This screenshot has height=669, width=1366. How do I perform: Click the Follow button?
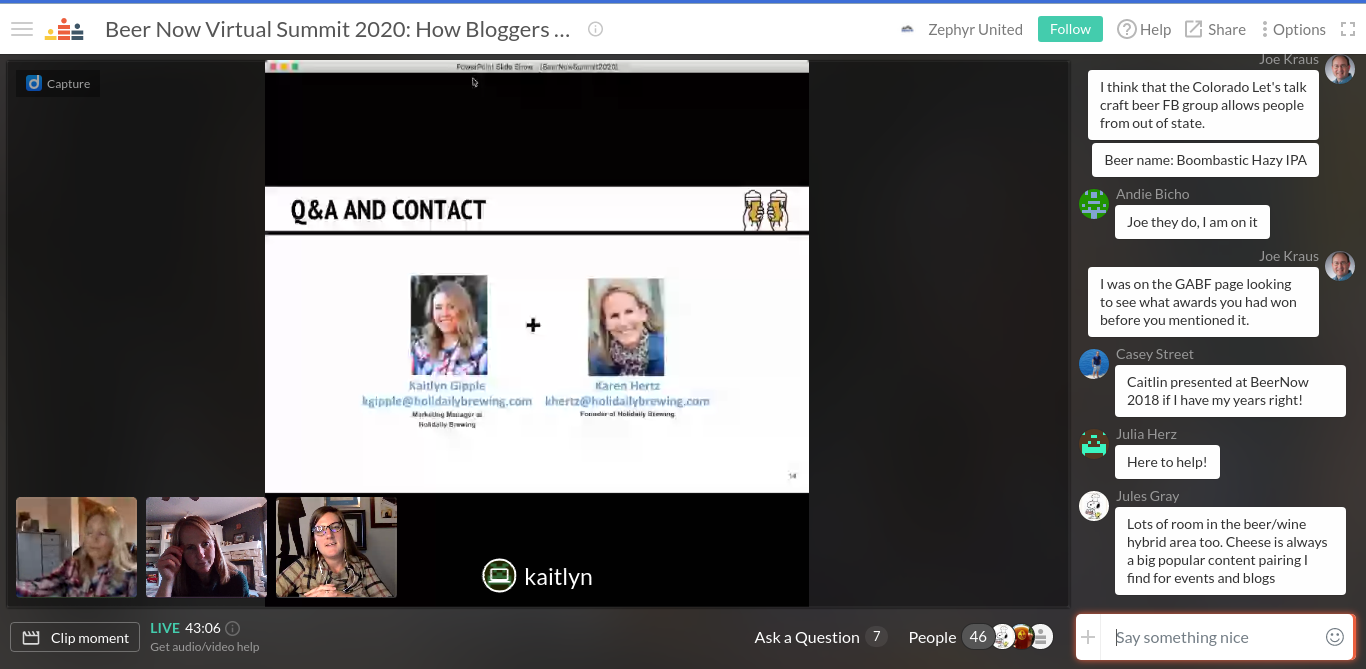click(x=1069, y=29)
